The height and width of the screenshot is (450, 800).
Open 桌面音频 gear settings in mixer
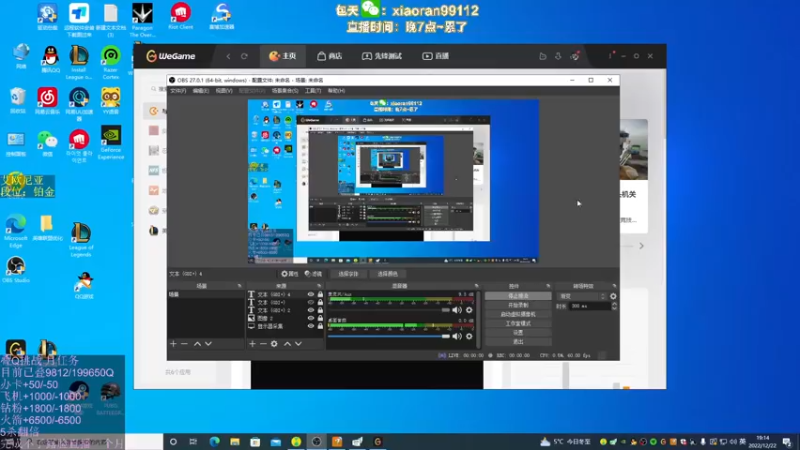469,336
